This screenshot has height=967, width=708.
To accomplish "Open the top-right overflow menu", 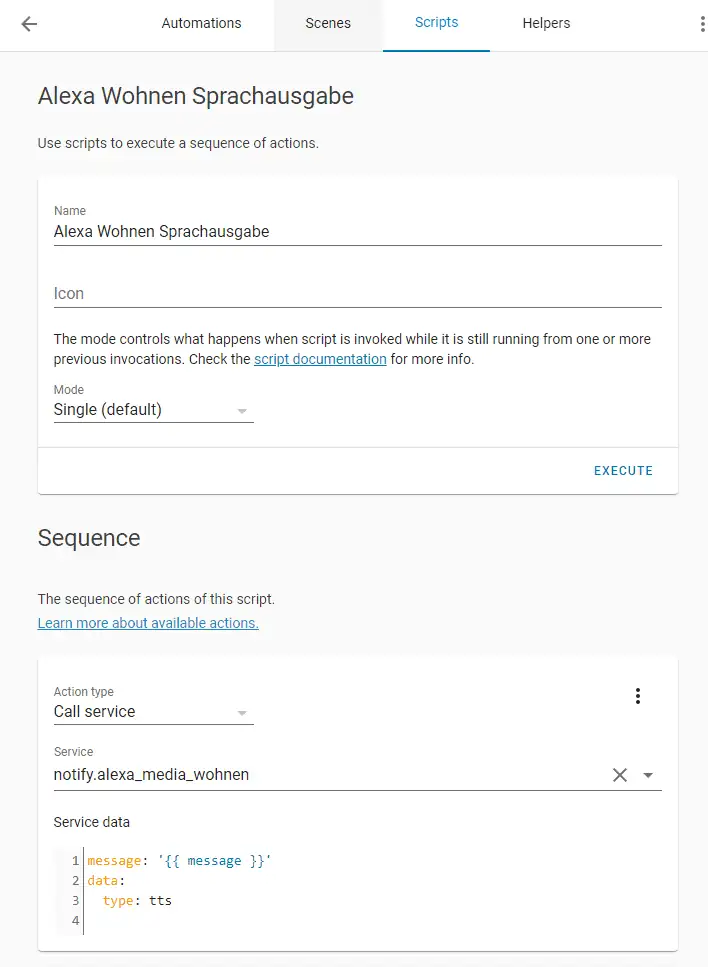I will 702,24.
